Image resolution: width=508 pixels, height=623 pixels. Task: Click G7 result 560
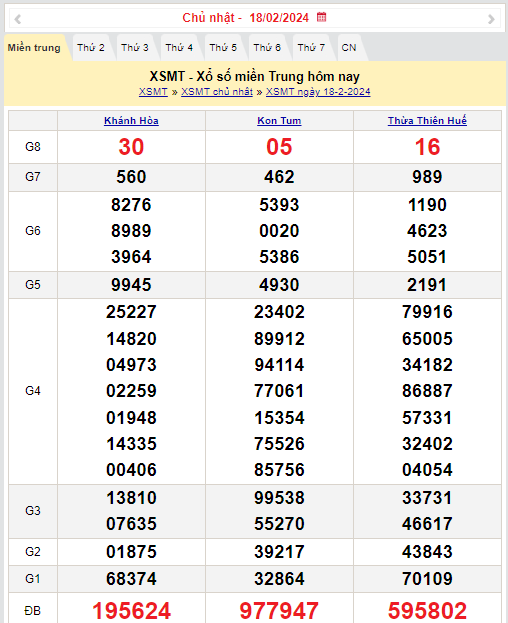tap(131, 177)
